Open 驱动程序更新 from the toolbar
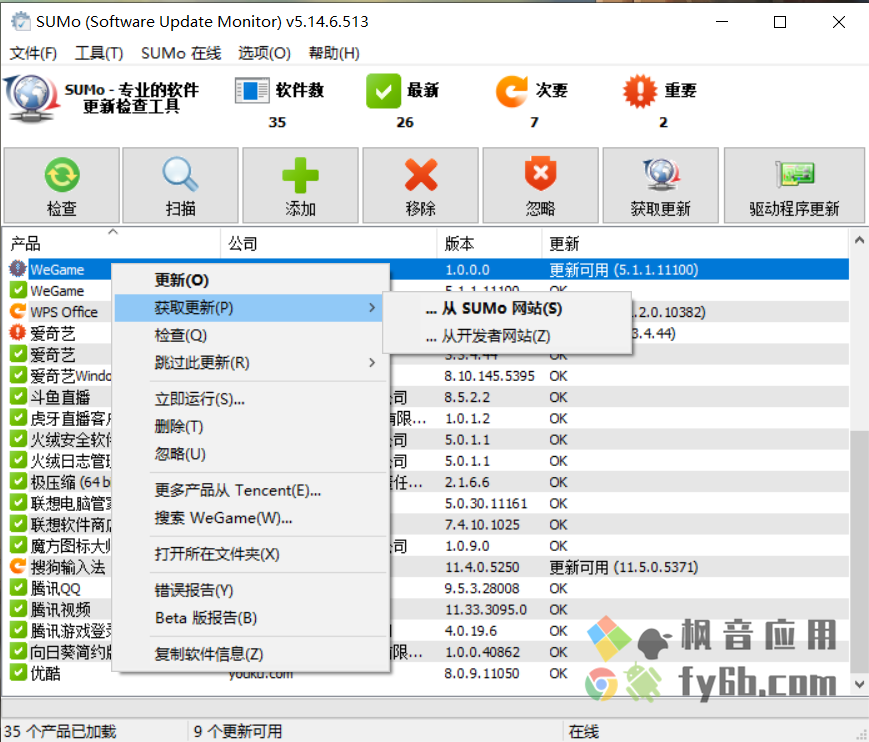This screenshot has width=869, height=742. (x=794, y=186)
